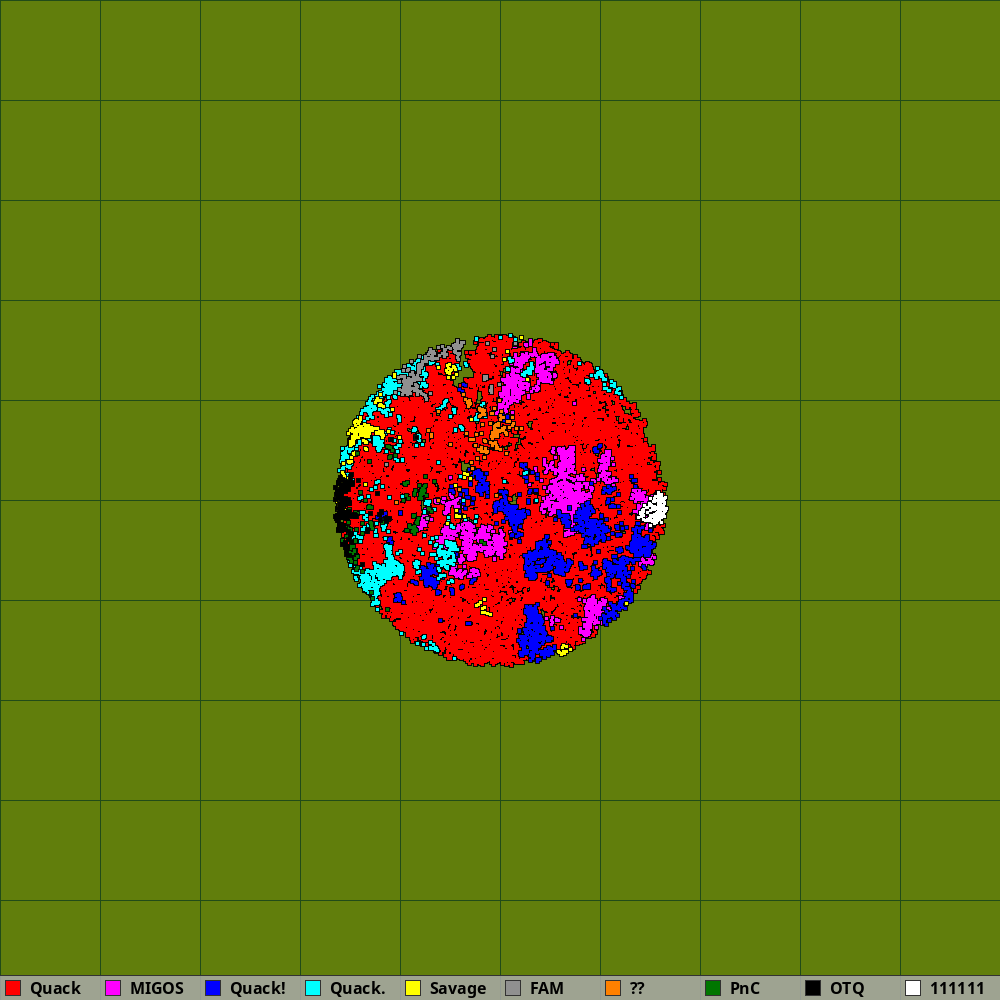Image resolution: width=1000 pixels, height=1000 pixels.
Task: Select the FAM legend label
Action: coord(547,989)
